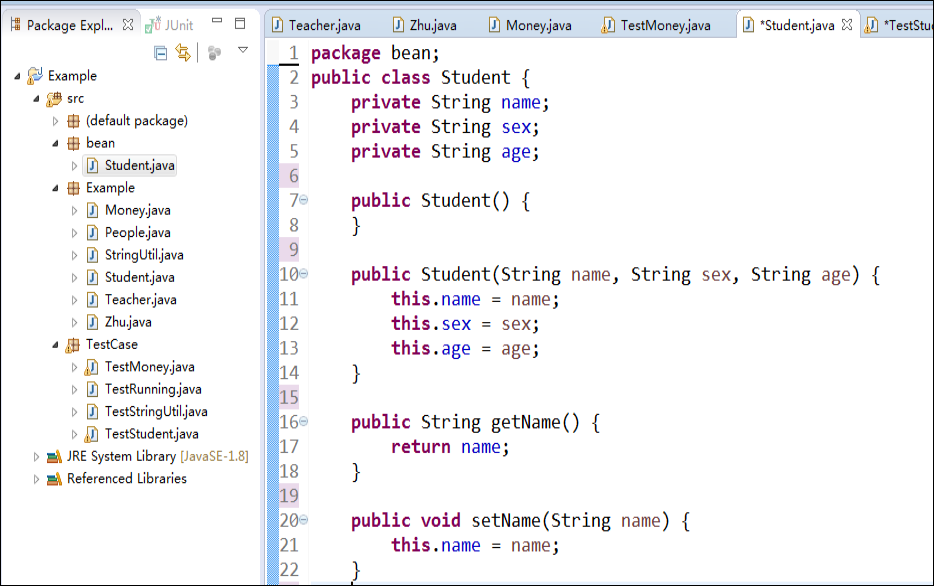
Task: Collapse the bean package node
Action: tap(55, 144)
